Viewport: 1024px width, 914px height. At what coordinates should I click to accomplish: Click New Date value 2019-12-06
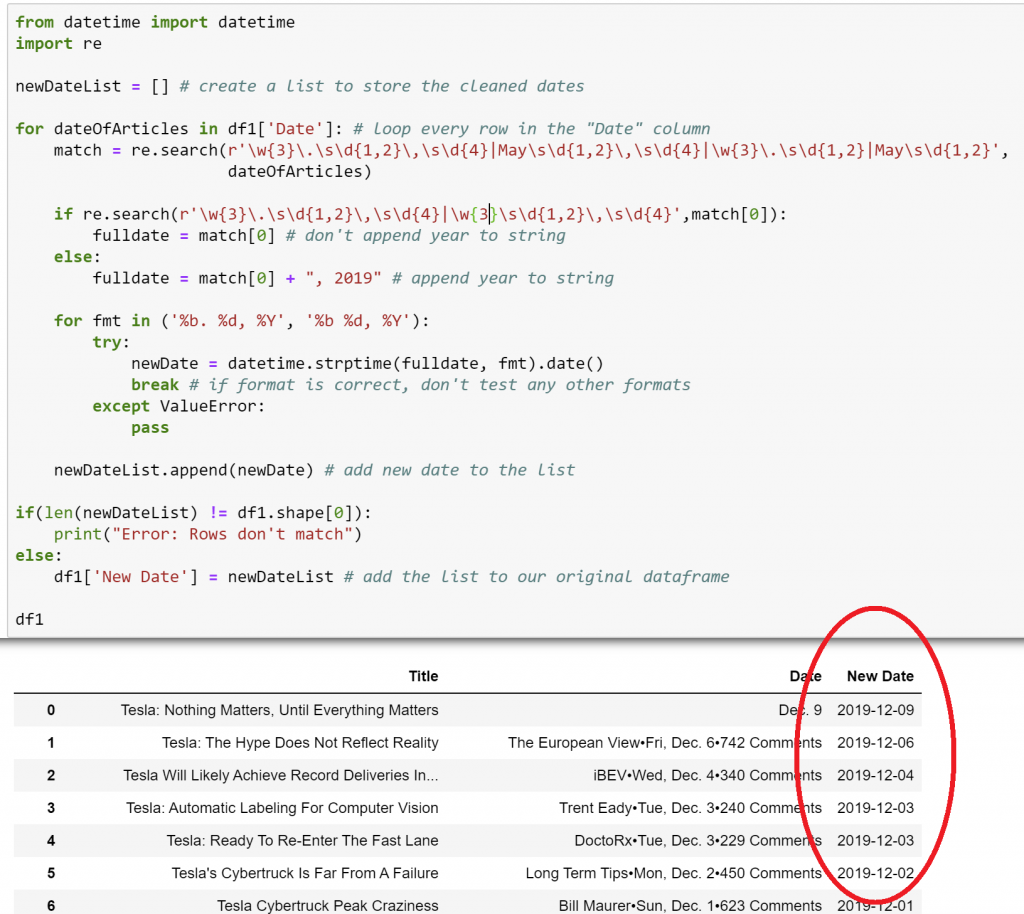876,743
